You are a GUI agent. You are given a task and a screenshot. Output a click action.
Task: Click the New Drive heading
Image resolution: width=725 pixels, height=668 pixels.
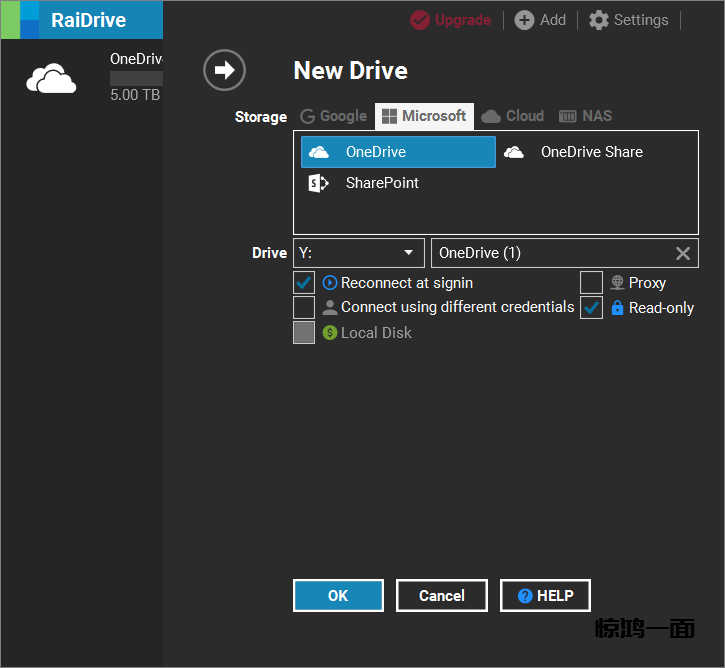pos(350,71)
